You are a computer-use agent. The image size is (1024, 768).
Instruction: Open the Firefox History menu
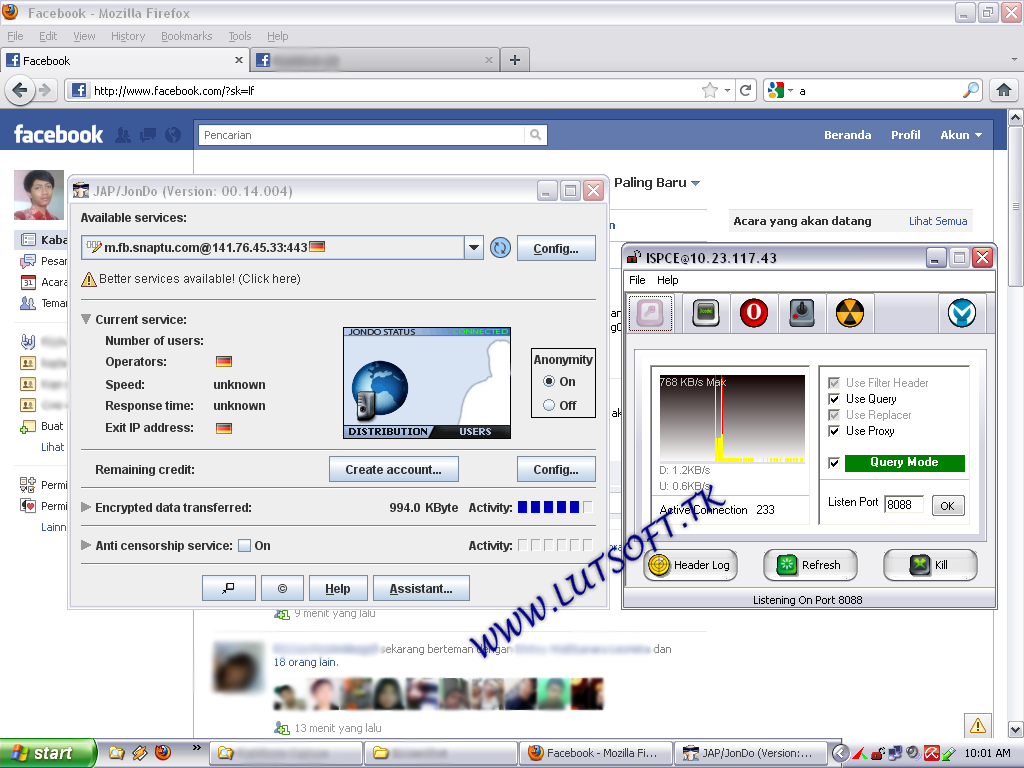tap(128, 37)
